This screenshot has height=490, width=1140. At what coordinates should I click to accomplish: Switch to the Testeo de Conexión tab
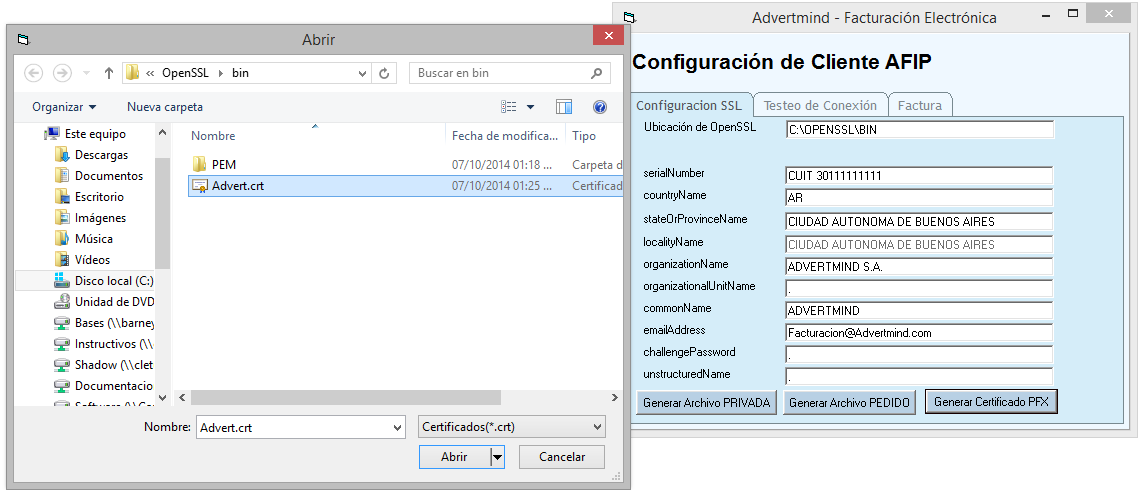click(x=820, y=105)
